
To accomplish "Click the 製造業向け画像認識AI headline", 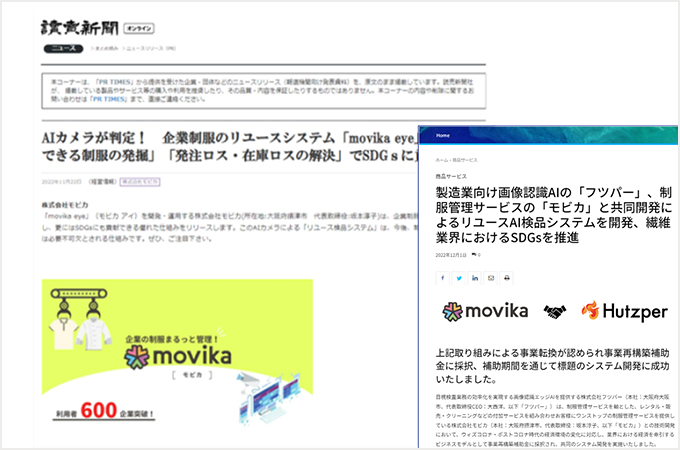I will click(554, 215).
